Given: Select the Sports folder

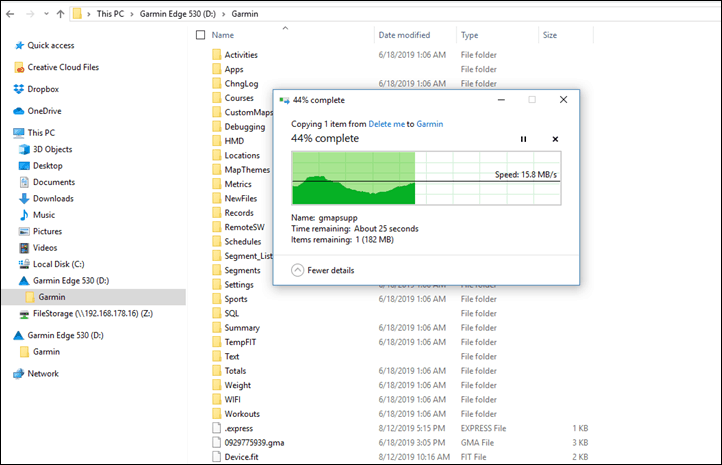Looking at the screenshot, I should coord(236,299).
